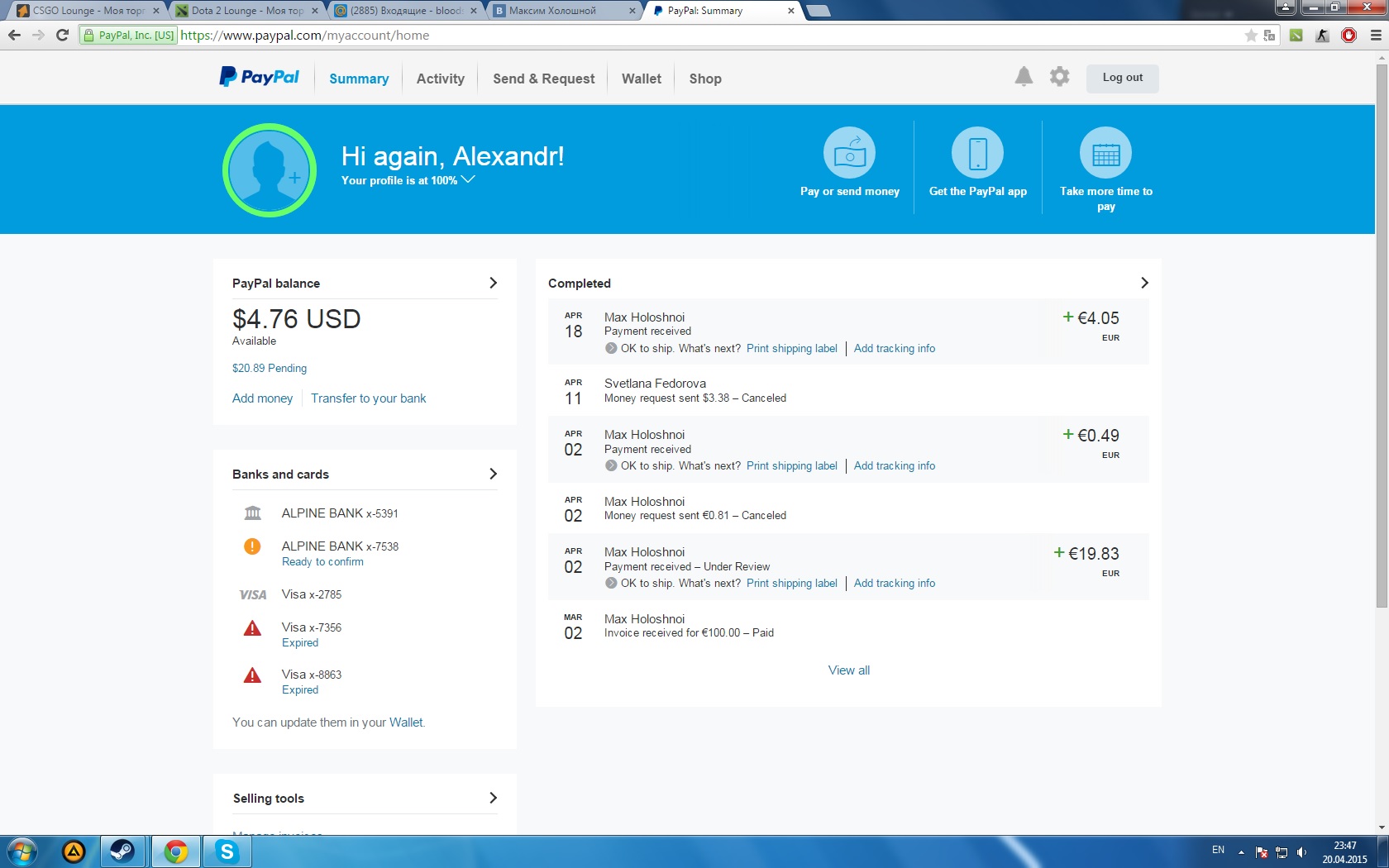
Task: Expand the profile 100% chevron
Action: 468,179
